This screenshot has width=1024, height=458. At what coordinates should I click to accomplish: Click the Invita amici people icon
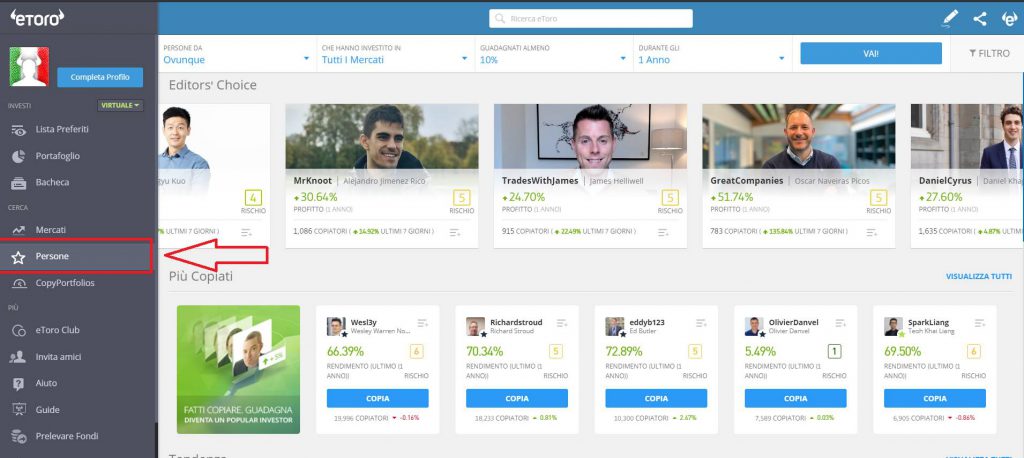(x=18, y=357)
